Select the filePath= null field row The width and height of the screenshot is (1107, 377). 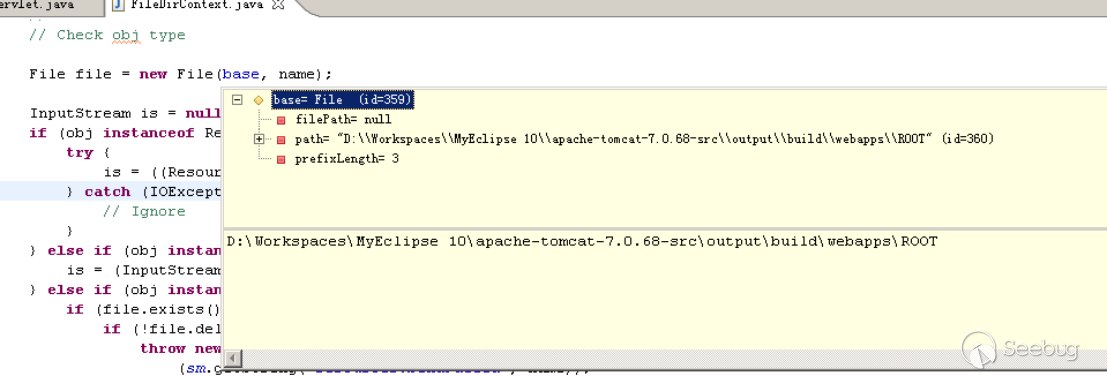click(343, 120)
